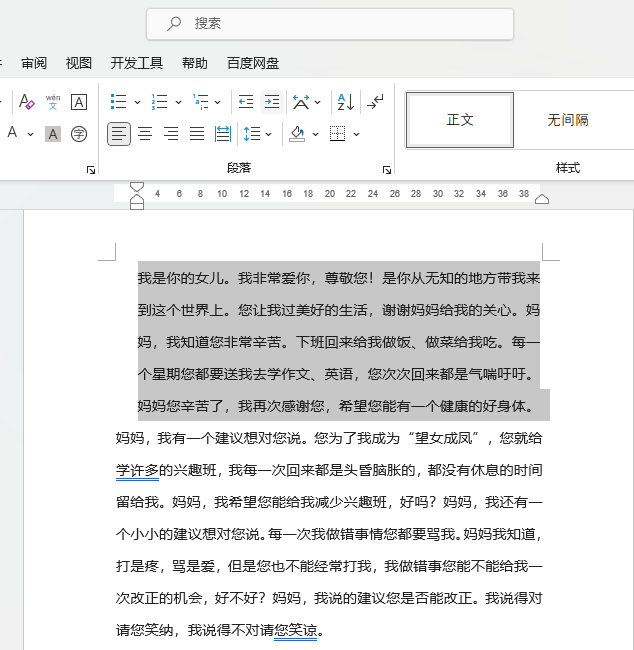634x650 pixels.
Task: Sort text with A-Z icon
Action: click(x=346, y=102)
